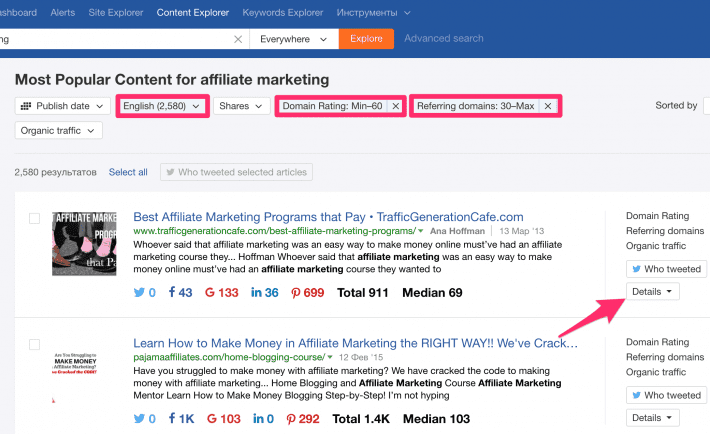Open the Best Affiliate Marketing Programs thumbnail
The image size is (710, 434).
pos(84,243)
